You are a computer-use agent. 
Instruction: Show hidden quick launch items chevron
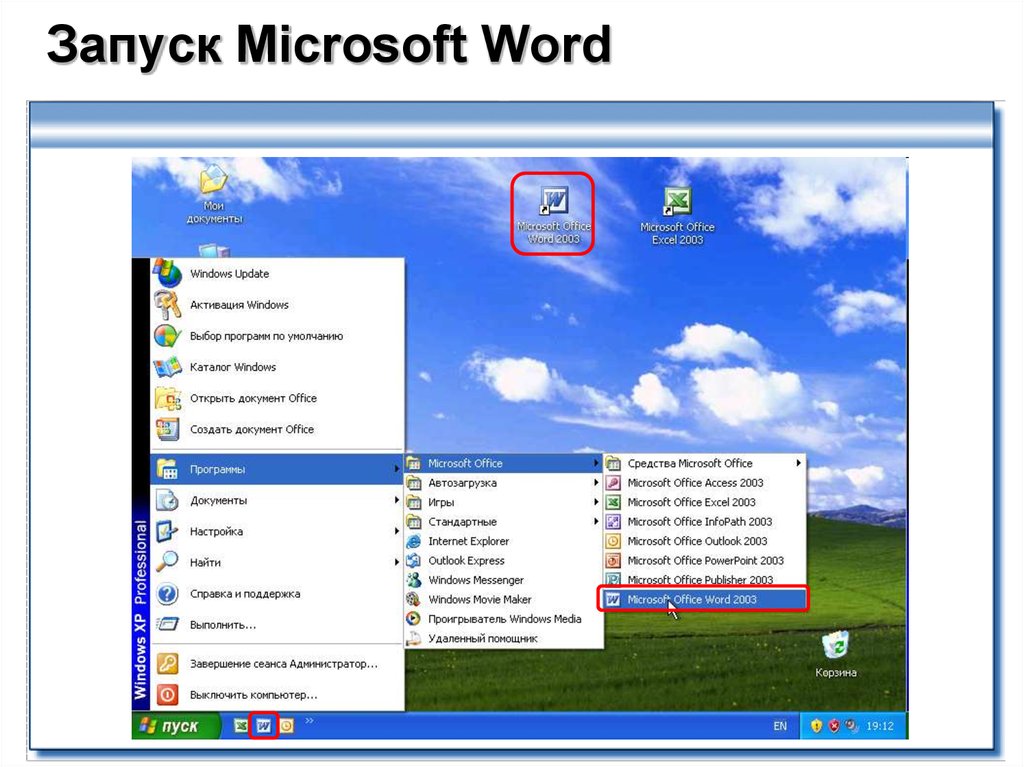tap(310, 721)
